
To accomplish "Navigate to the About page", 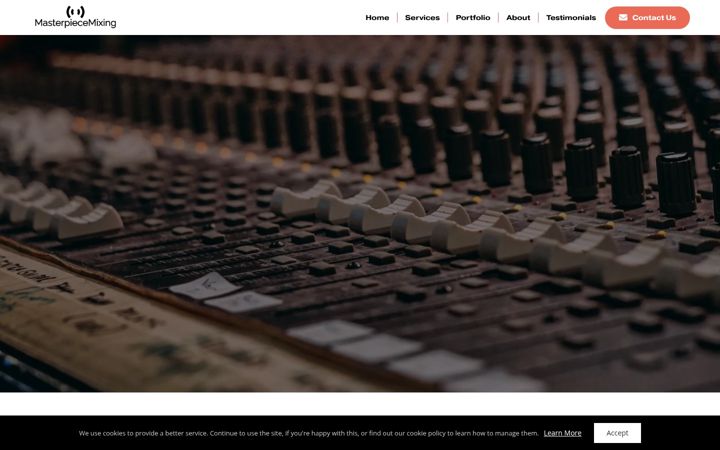I will click(518, 18).
